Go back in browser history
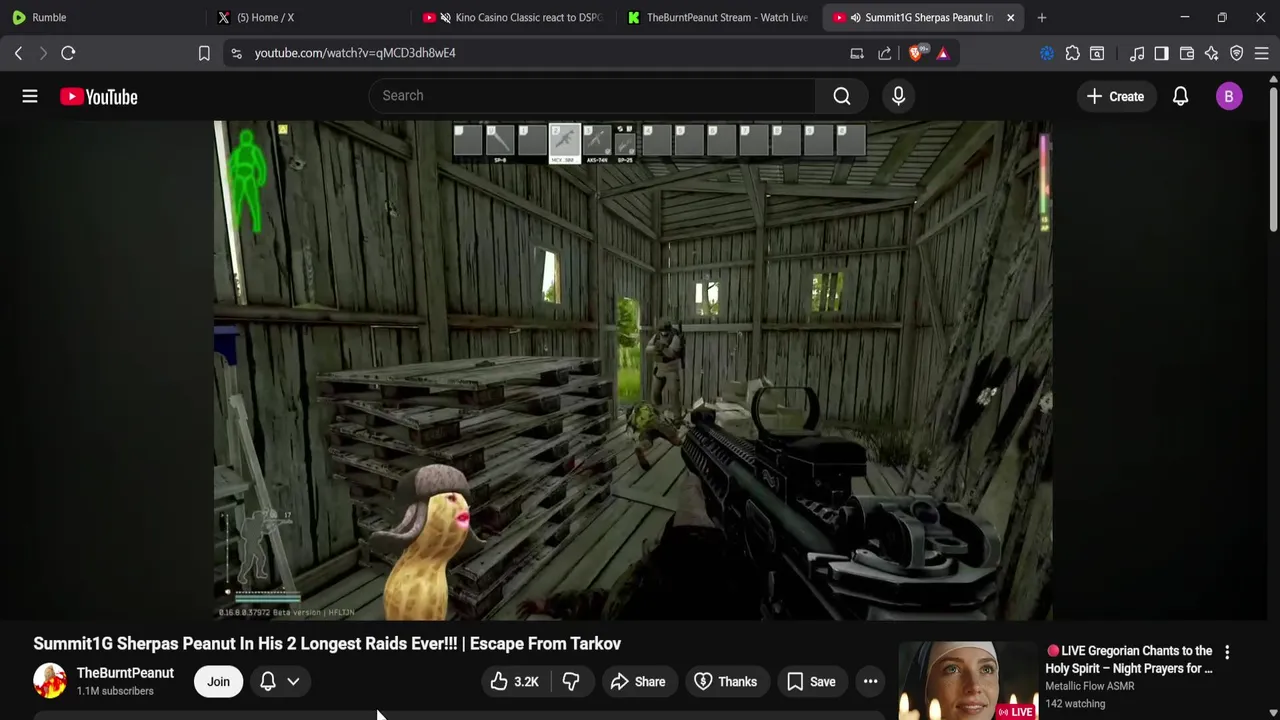The width and height of the screenshot is (1280, 720). click(18, 53)
